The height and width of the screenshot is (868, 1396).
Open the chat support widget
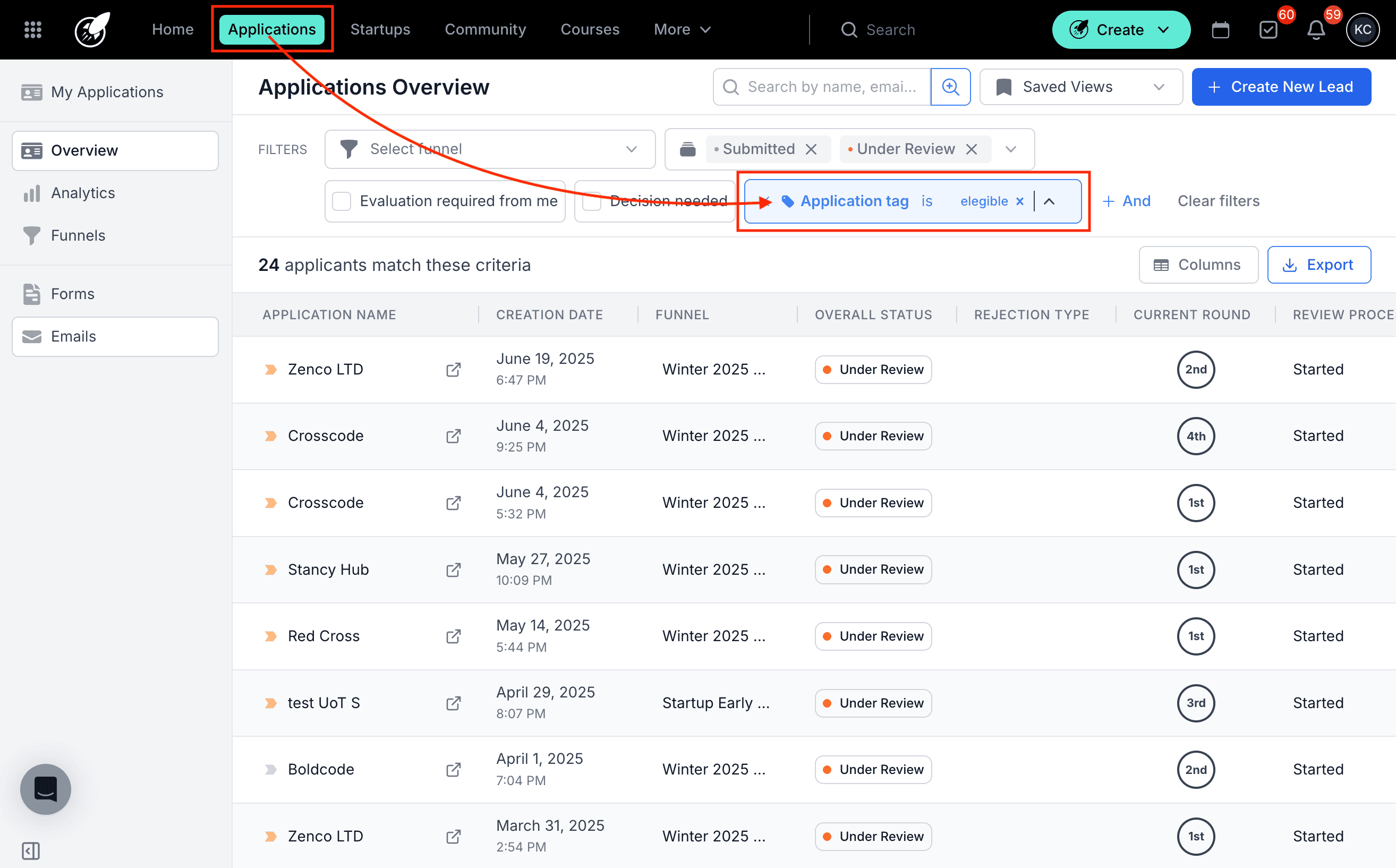pos(45,789)
